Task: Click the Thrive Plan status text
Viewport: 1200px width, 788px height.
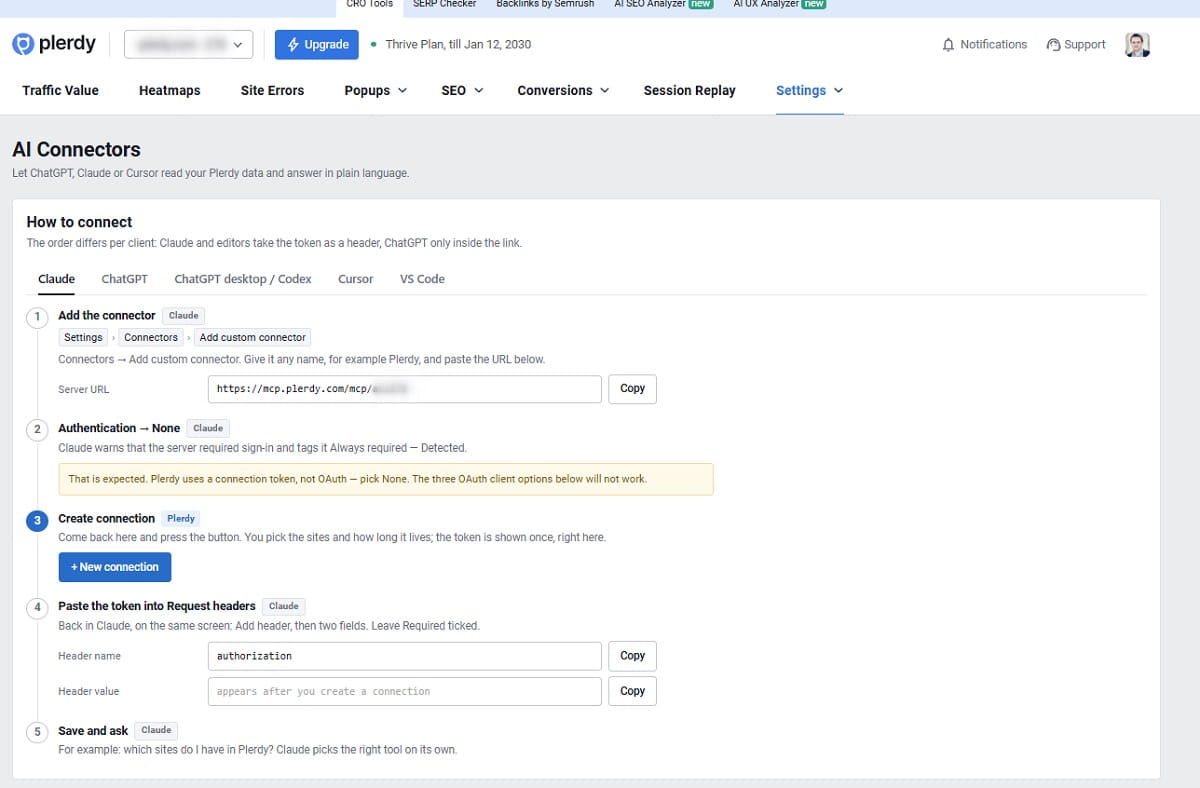Action: (458, 45)
